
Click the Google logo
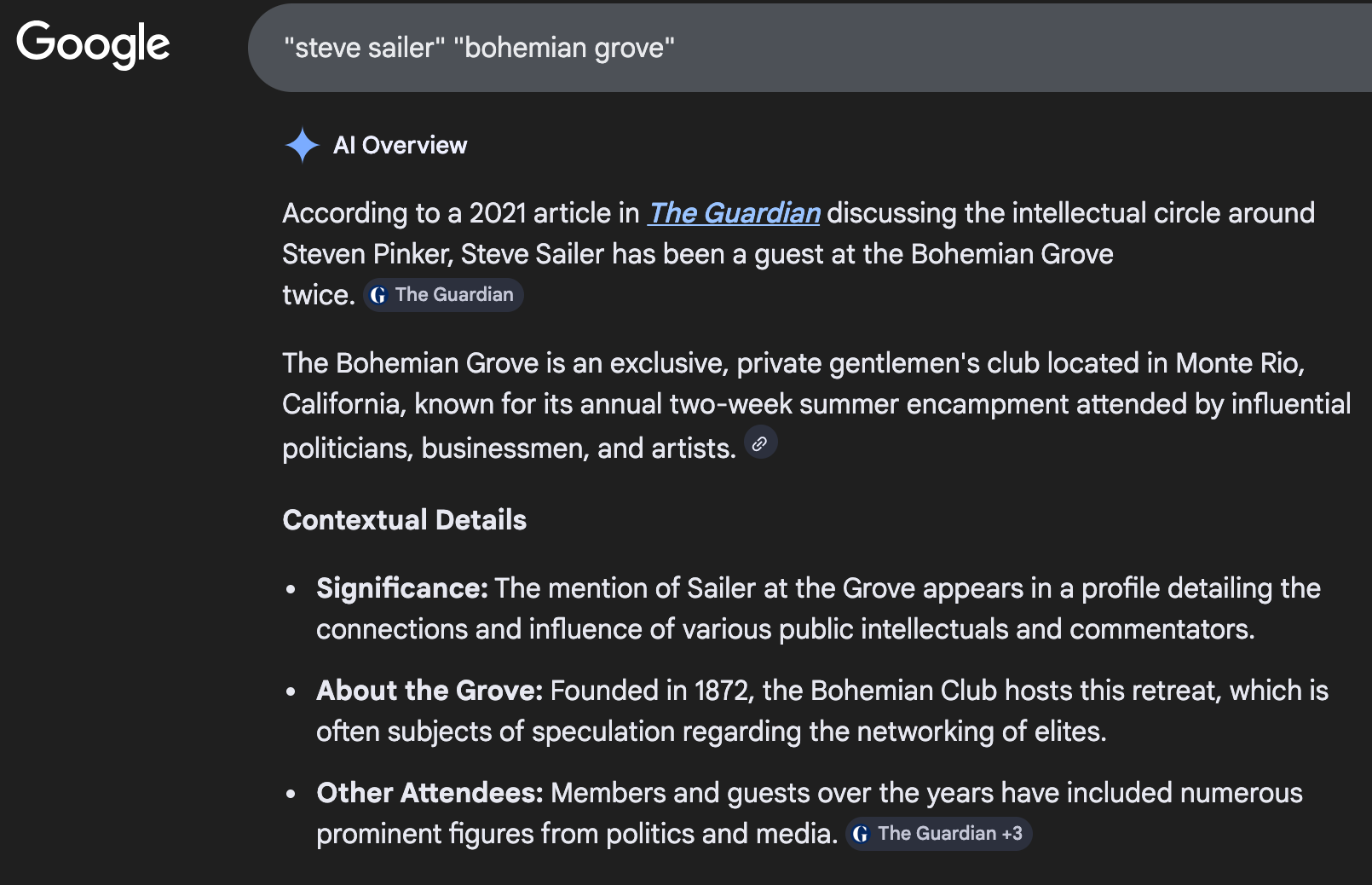pos(93,44)
